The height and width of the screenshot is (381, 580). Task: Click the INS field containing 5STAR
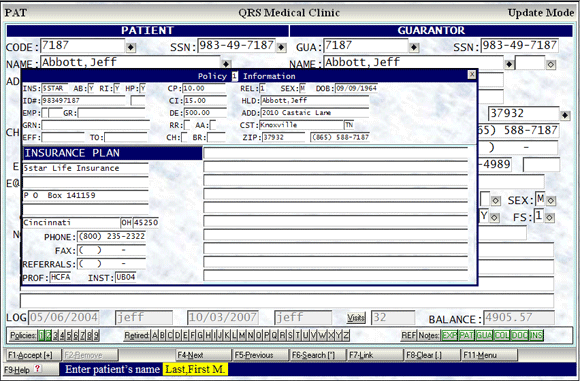[54, 88]
